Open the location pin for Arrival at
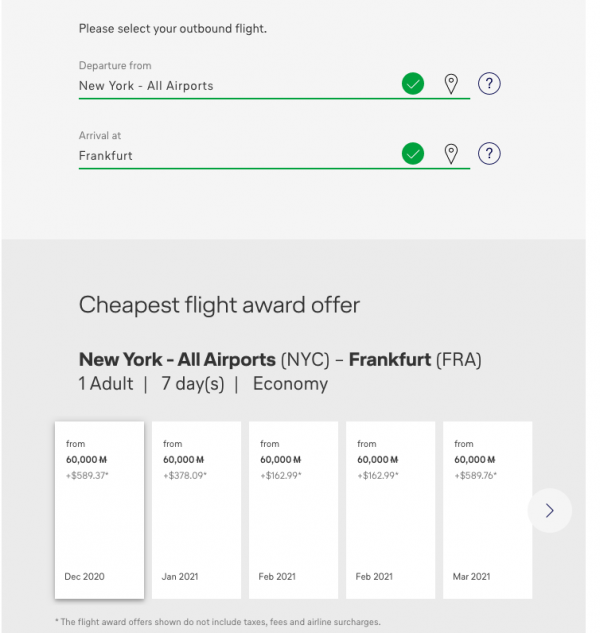Viewport: 600px width, 633px height. point(451,154)
